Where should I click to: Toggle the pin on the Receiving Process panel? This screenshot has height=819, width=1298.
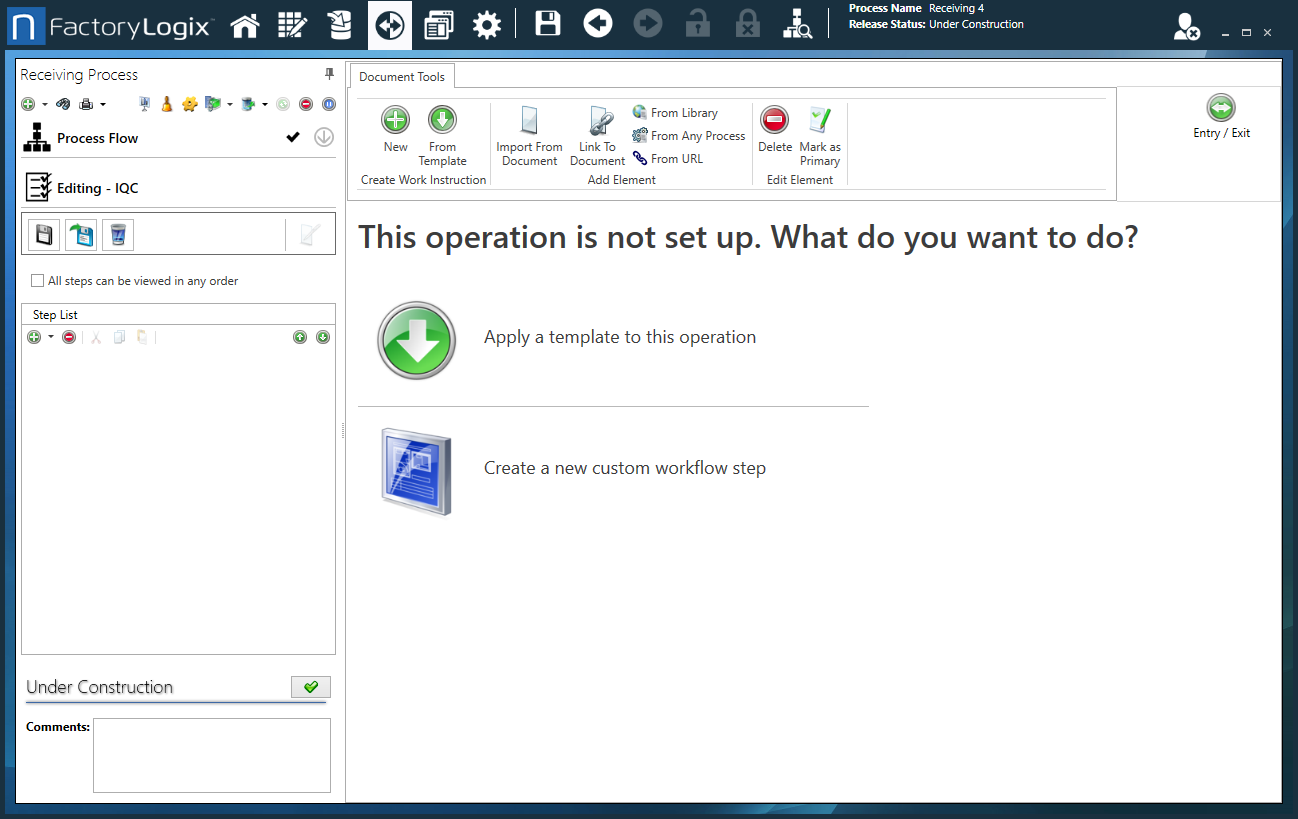[328, 74]
